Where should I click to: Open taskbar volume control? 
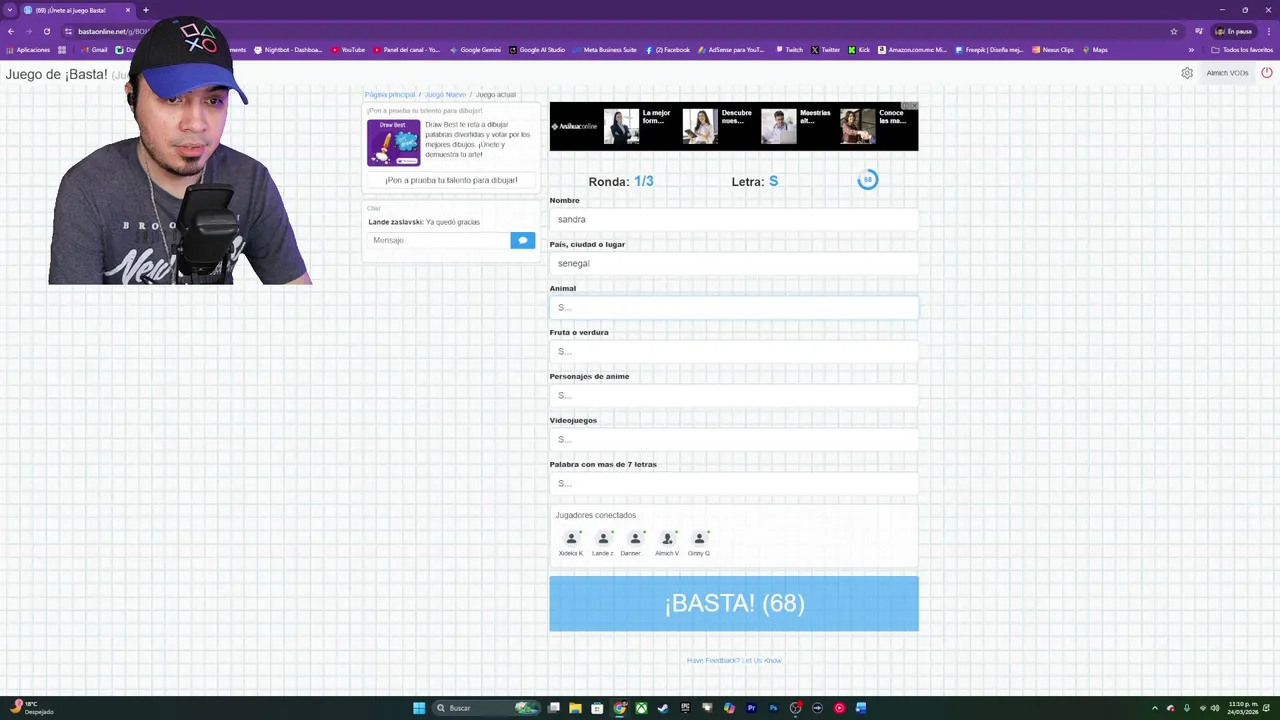pos(1215,708)
